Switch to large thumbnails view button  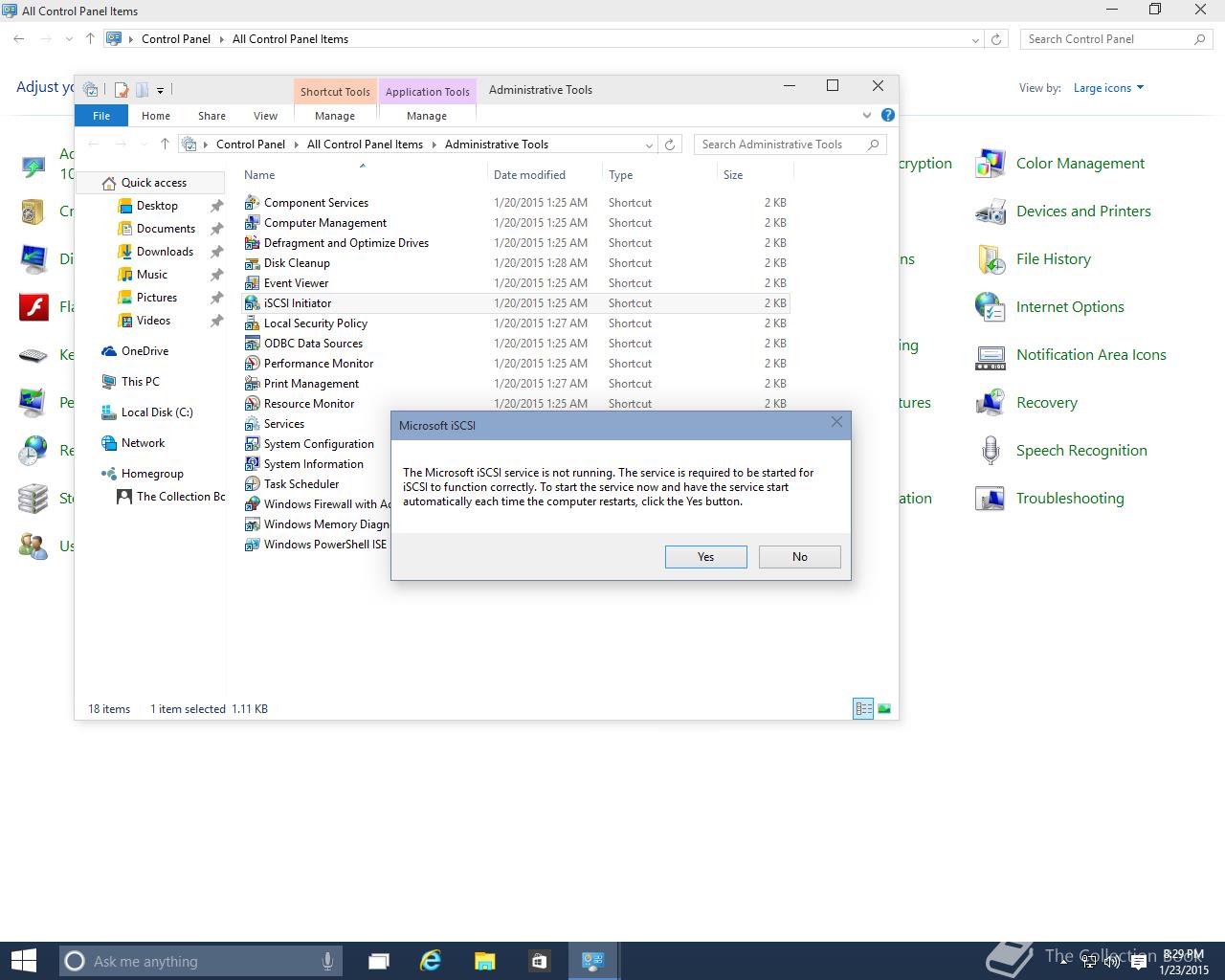884,709
